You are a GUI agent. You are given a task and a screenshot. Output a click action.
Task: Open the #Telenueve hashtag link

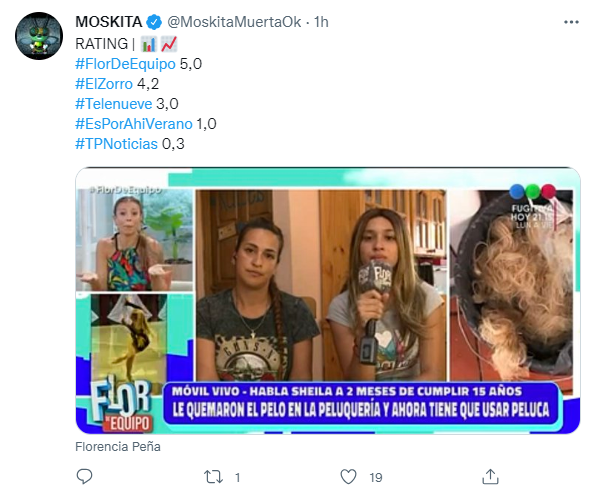[113, 104]
